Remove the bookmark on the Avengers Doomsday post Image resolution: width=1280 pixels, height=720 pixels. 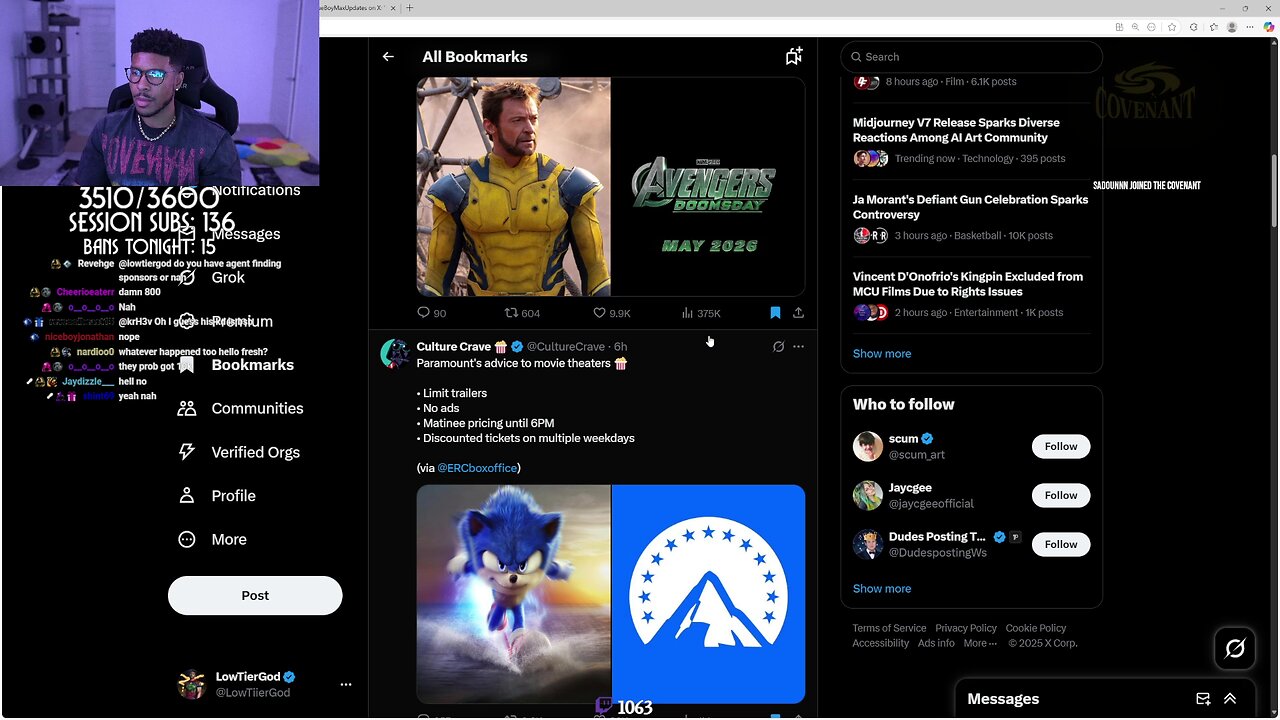(775, 313)
